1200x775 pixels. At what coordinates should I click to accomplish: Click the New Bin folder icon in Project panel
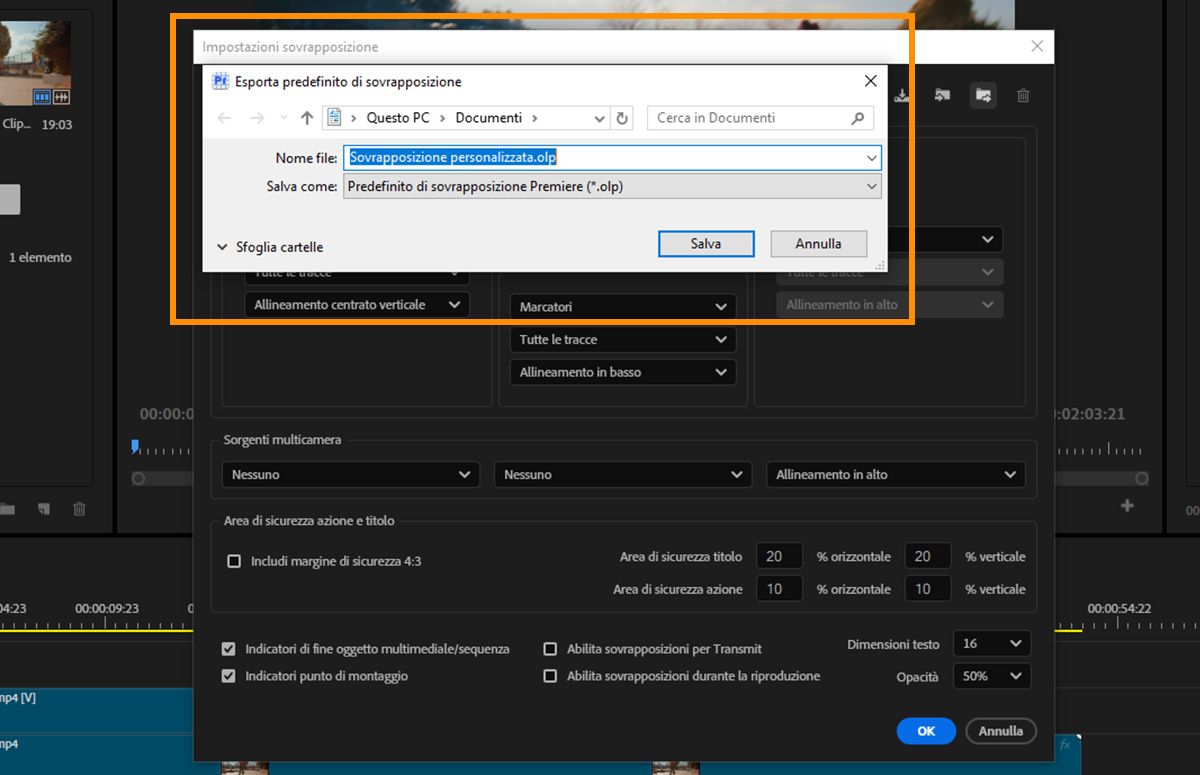(x=8, y=509)
